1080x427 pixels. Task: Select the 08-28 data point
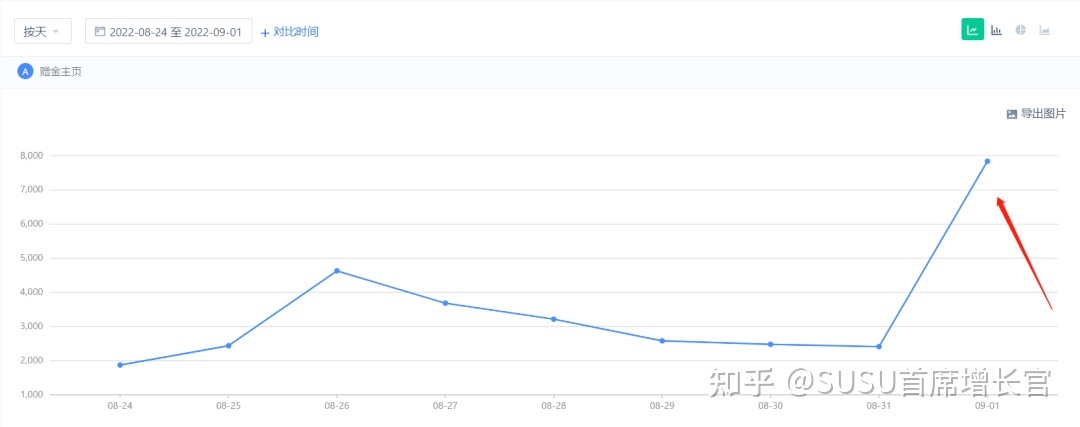coord(554,319)
